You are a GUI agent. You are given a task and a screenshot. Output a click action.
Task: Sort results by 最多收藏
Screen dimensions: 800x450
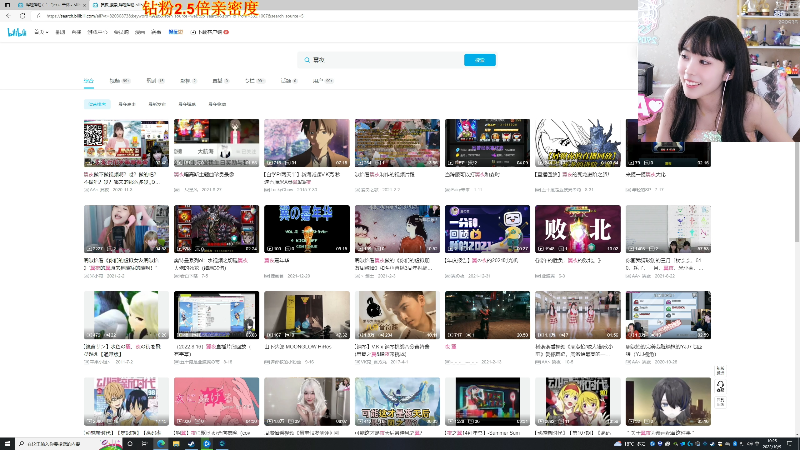(217, 104)
